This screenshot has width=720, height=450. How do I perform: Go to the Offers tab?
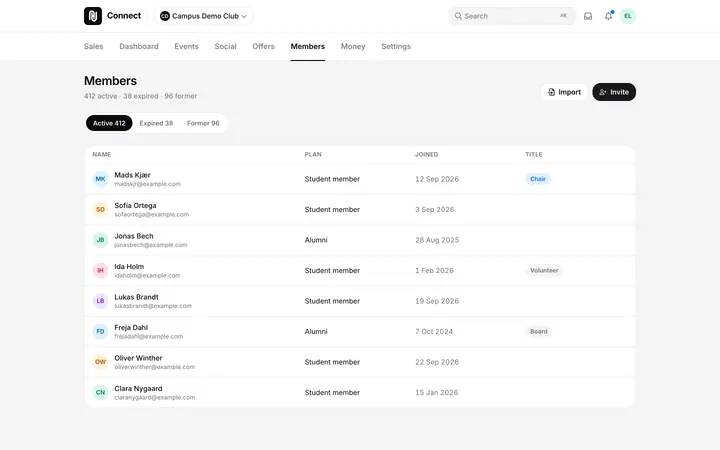[x=264, y=46]
